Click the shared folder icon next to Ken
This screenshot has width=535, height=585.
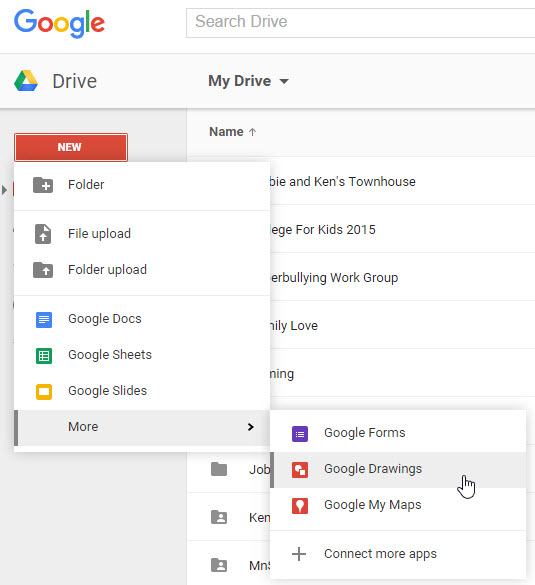point(219,517)
